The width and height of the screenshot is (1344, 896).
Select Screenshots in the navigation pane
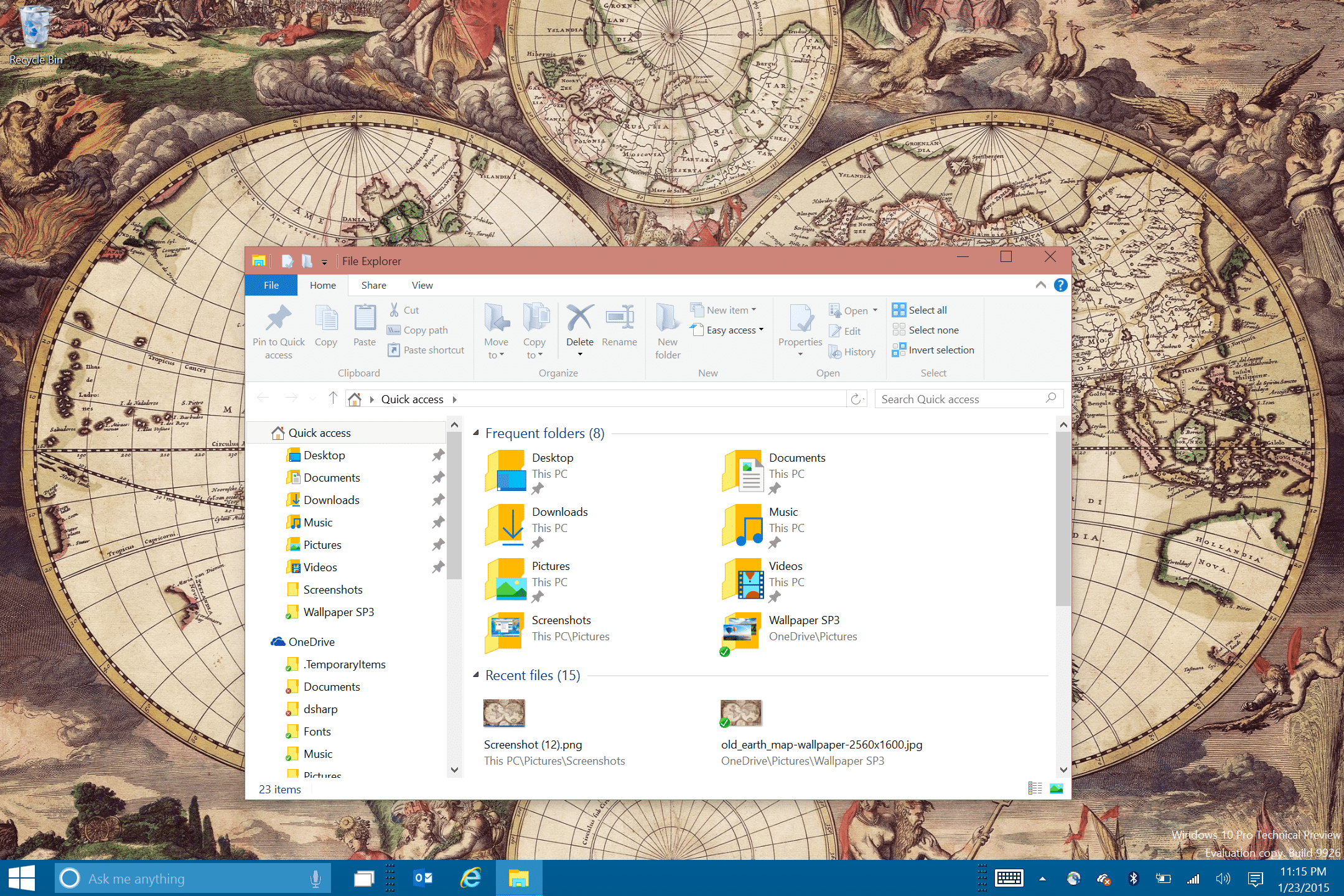(324, 590)
